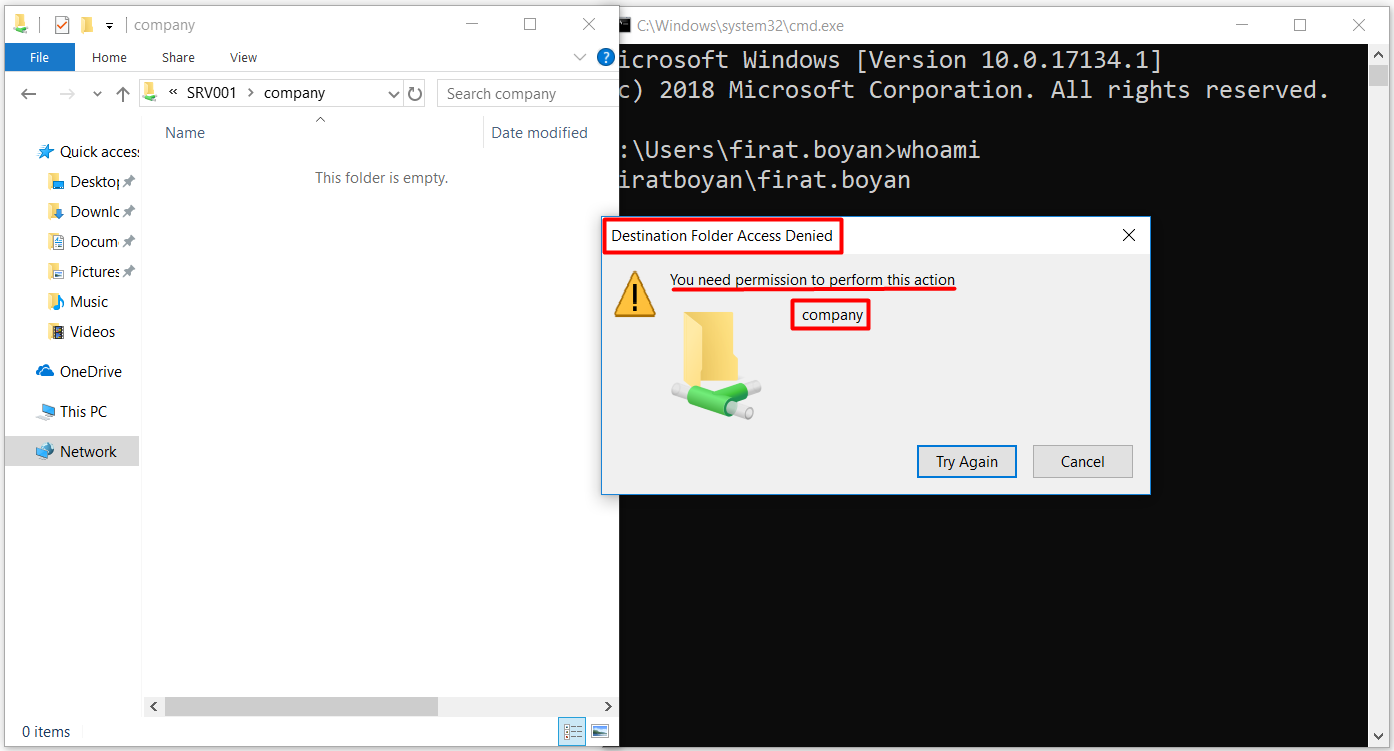This screenshot has height=751, width=1394.
Task: Switch to large icons view
Action: coord(600,732)
